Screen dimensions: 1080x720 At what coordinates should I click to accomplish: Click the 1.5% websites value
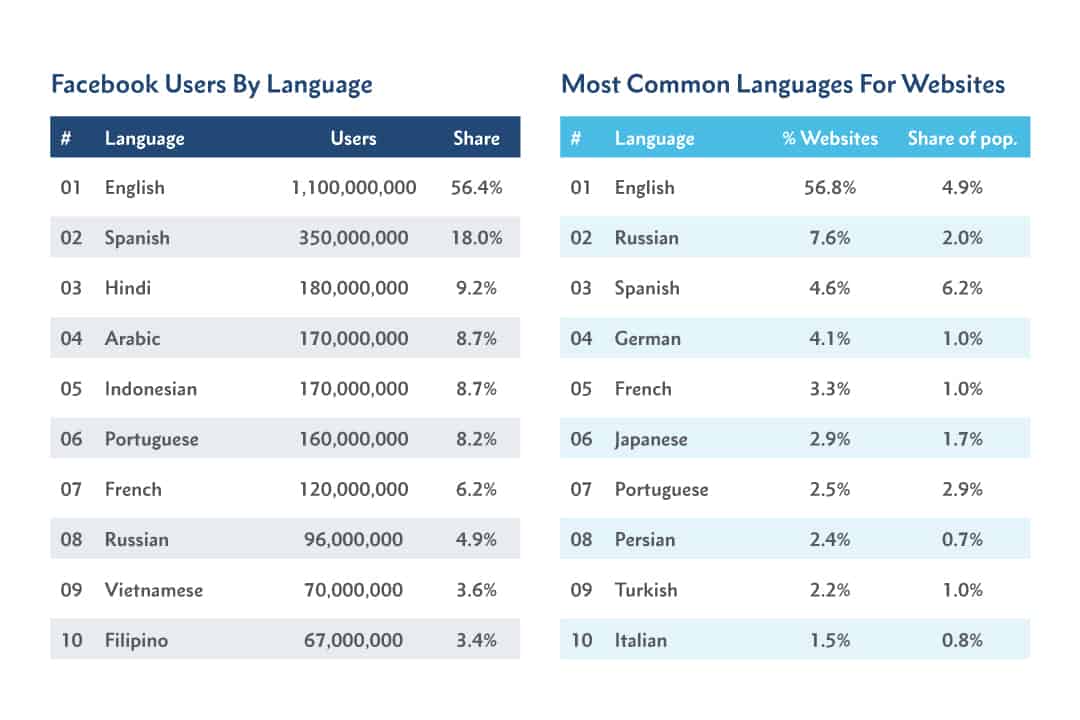830,640
